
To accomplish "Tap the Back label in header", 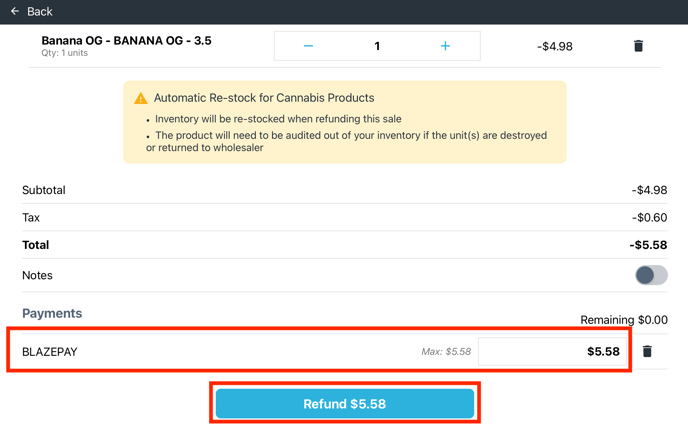I will tap(40, 11).
